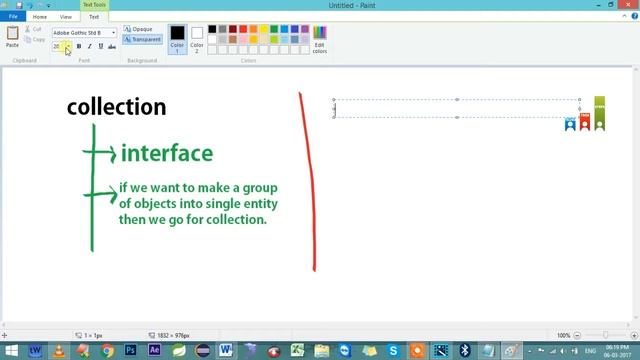Open the Customize Quick Access Toolbar arrow
640x360 pixels.
coord(49,6)
